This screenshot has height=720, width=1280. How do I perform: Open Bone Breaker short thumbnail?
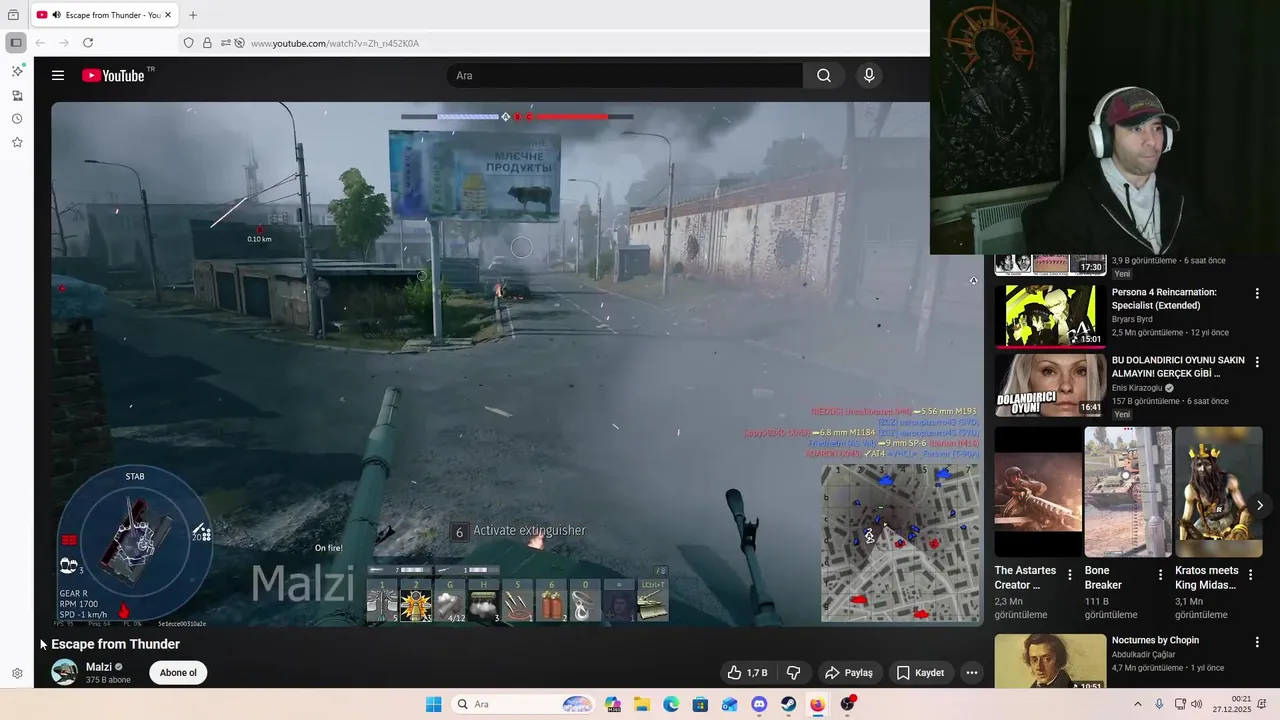(1128, 492)
